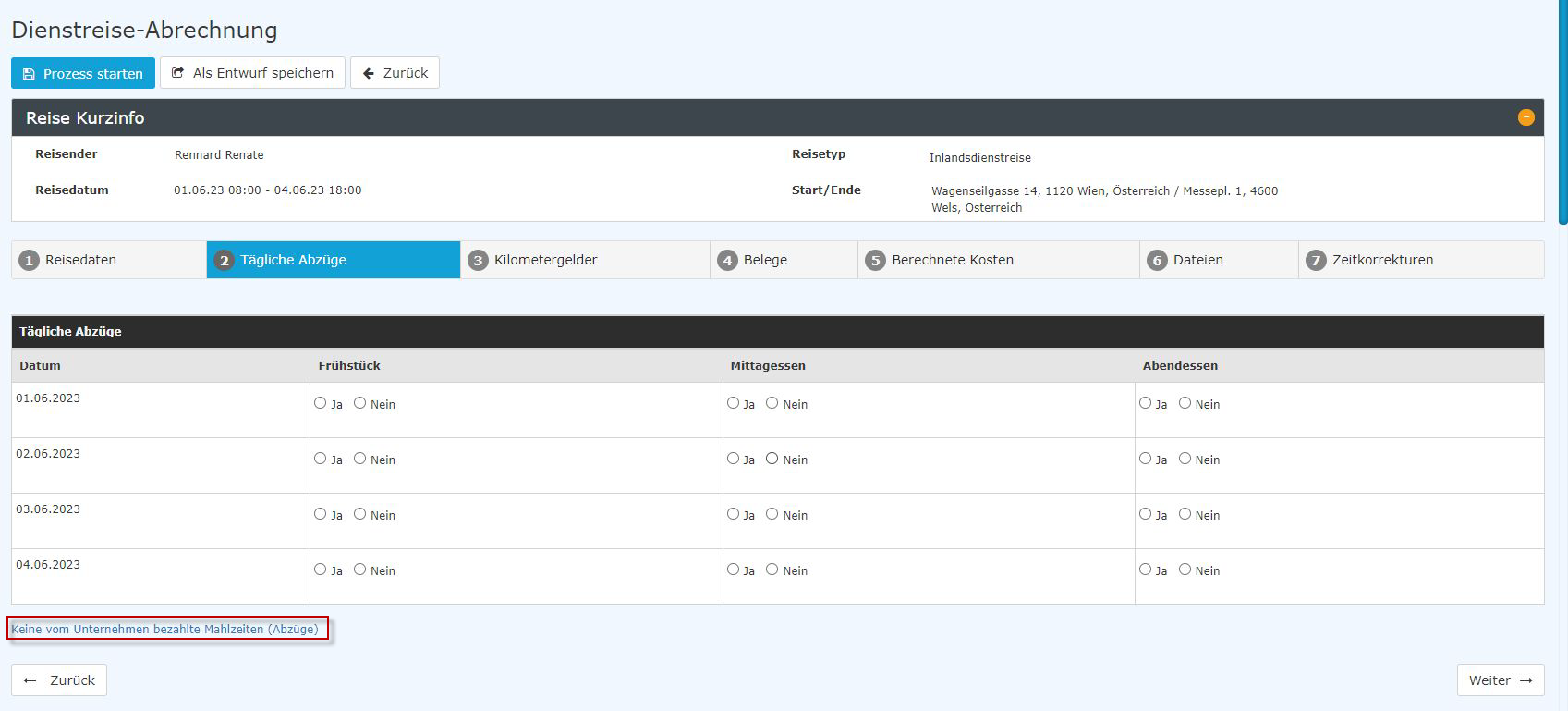Open link Keine vom Unternehmen bezahlte Mahlzeiten

164,629
